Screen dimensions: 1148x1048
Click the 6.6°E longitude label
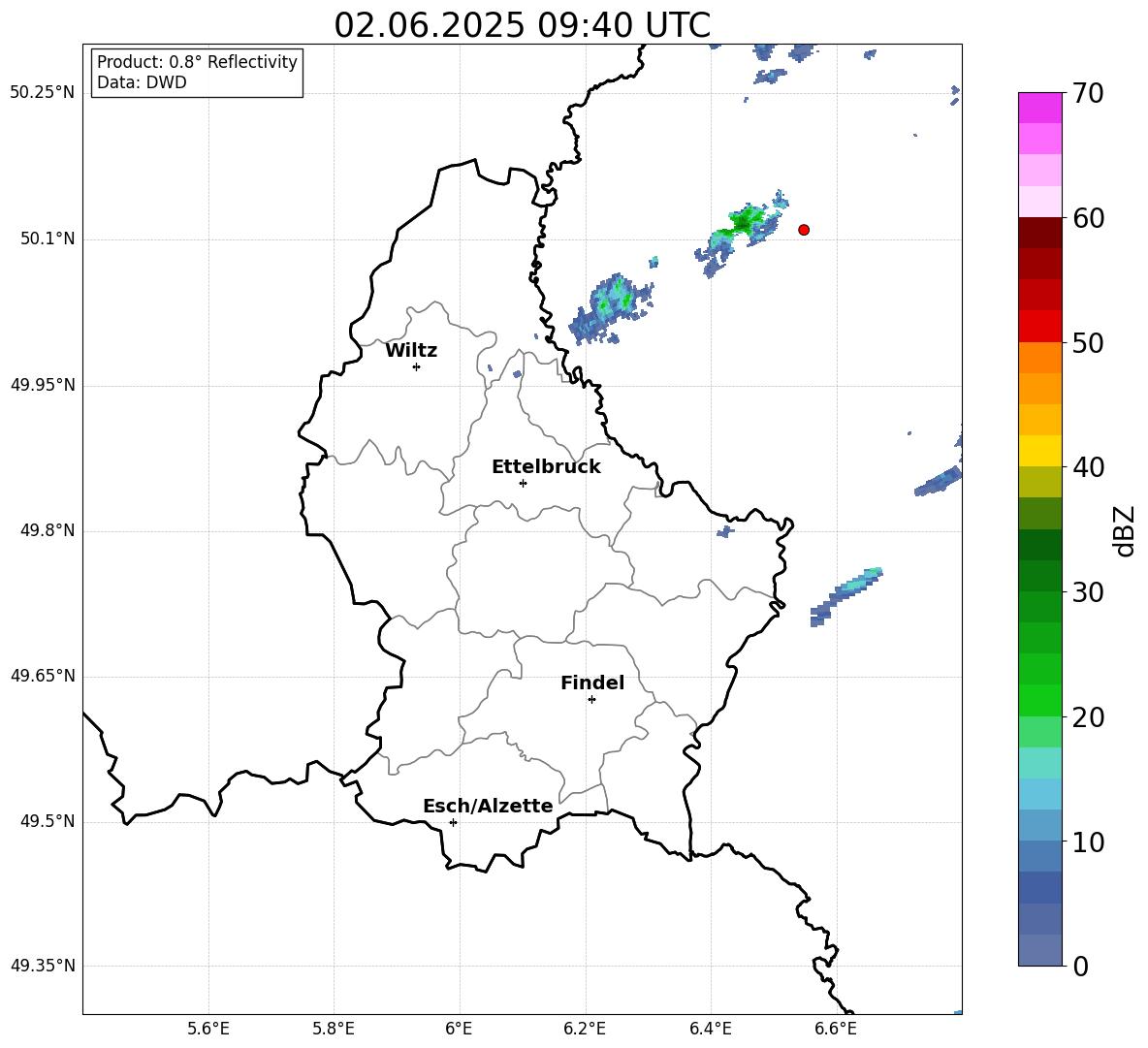(836, 1029)
